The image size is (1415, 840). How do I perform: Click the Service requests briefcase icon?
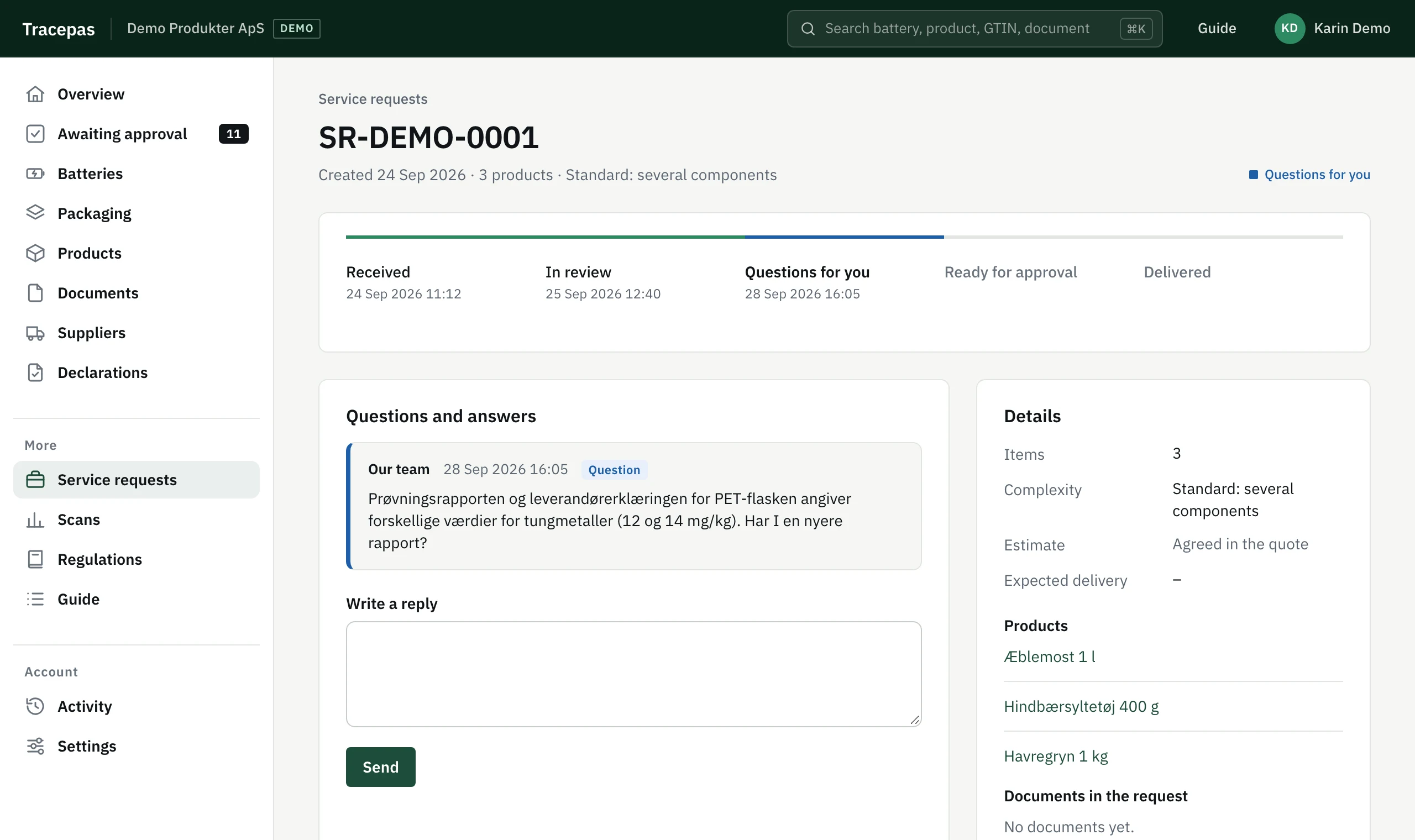(x=35, y=480)
